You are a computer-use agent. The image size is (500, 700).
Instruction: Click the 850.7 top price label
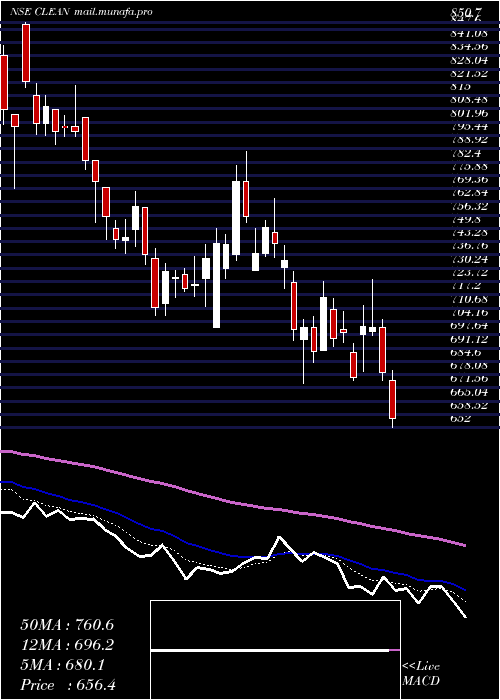[x=466, y=14]
